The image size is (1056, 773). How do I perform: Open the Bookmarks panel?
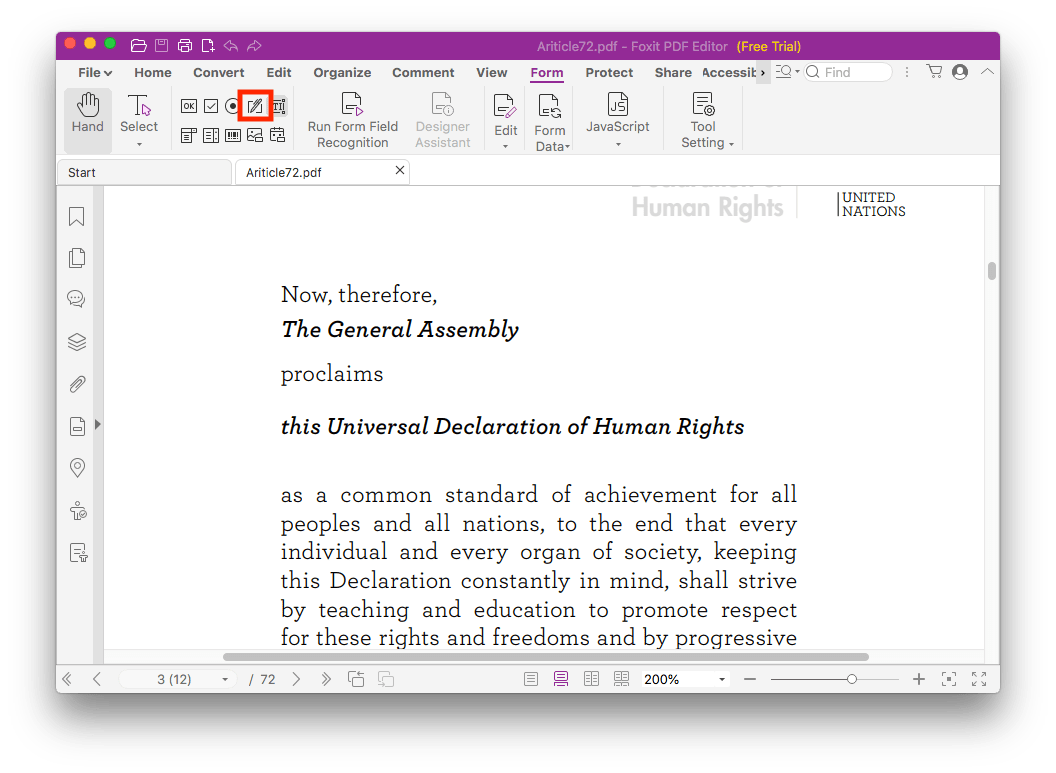(77, 216)
